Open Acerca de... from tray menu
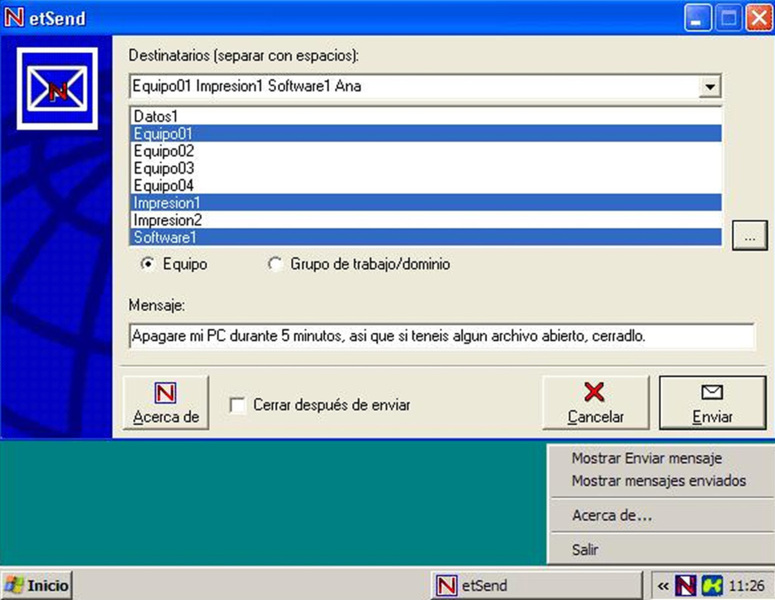Viewport: 775px width, 600px height. pos(612,515)
